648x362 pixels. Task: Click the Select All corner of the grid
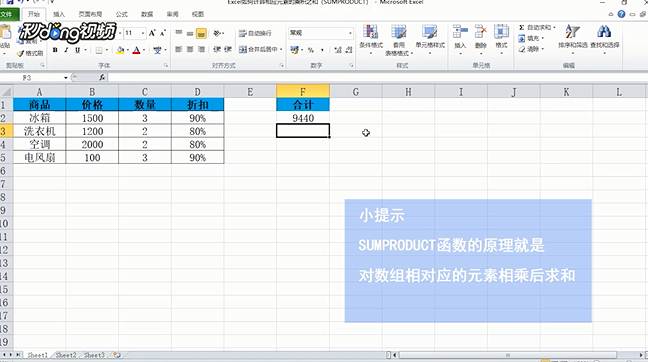[x=6, y=91]
